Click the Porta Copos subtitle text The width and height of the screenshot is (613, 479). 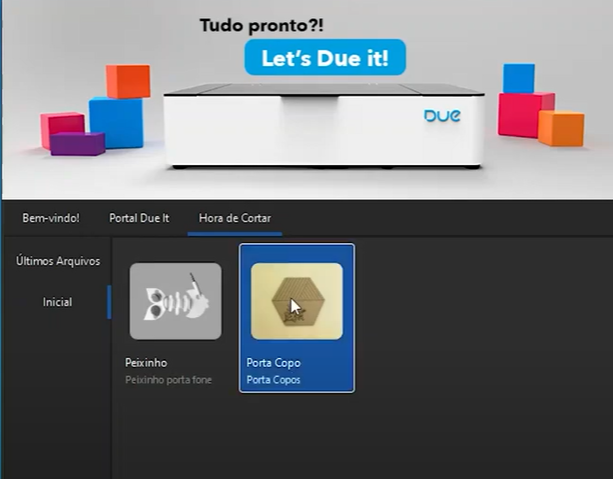pyautogui.click(x=273, y=380)
